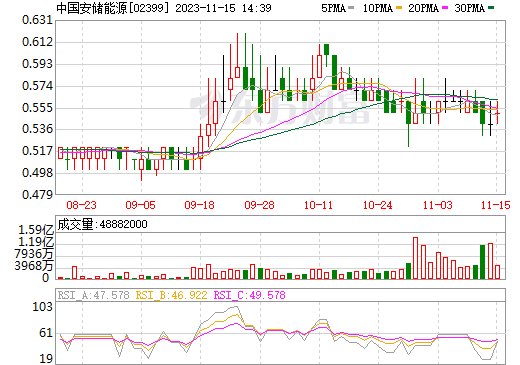Select the 09-18 date axis label
This screenshot has height=365, width=520.
coord(200,205)
